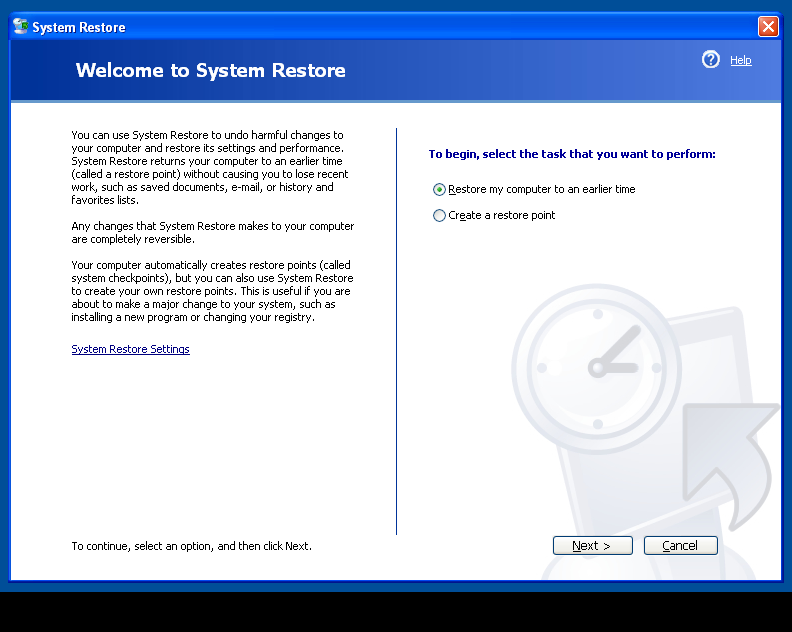The height and width of the screenshot is (632, 792).
Task: Click the "To begin, select the task" prompt
Action: (572, 154)
